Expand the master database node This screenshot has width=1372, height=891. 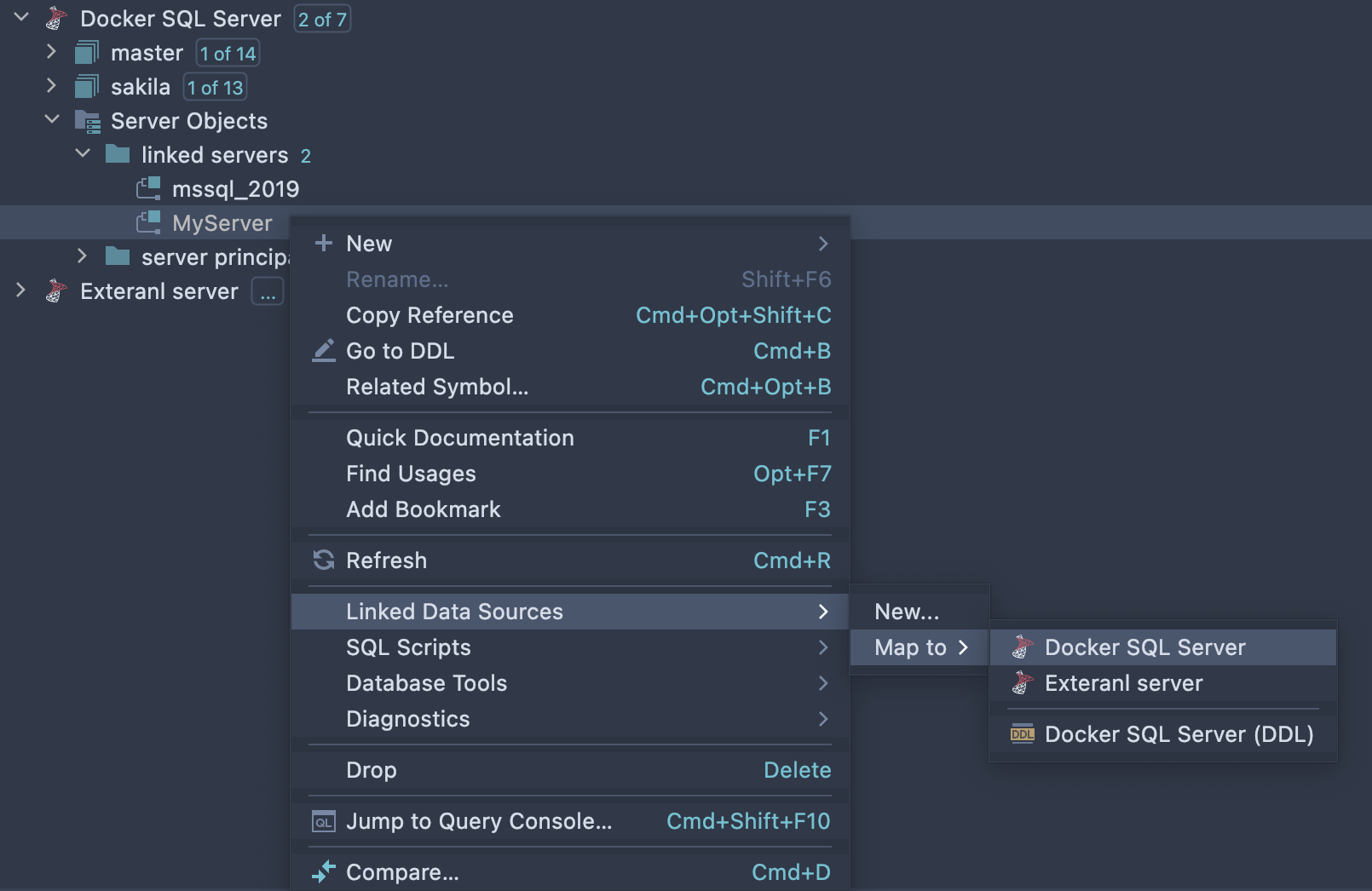point(52,52)
